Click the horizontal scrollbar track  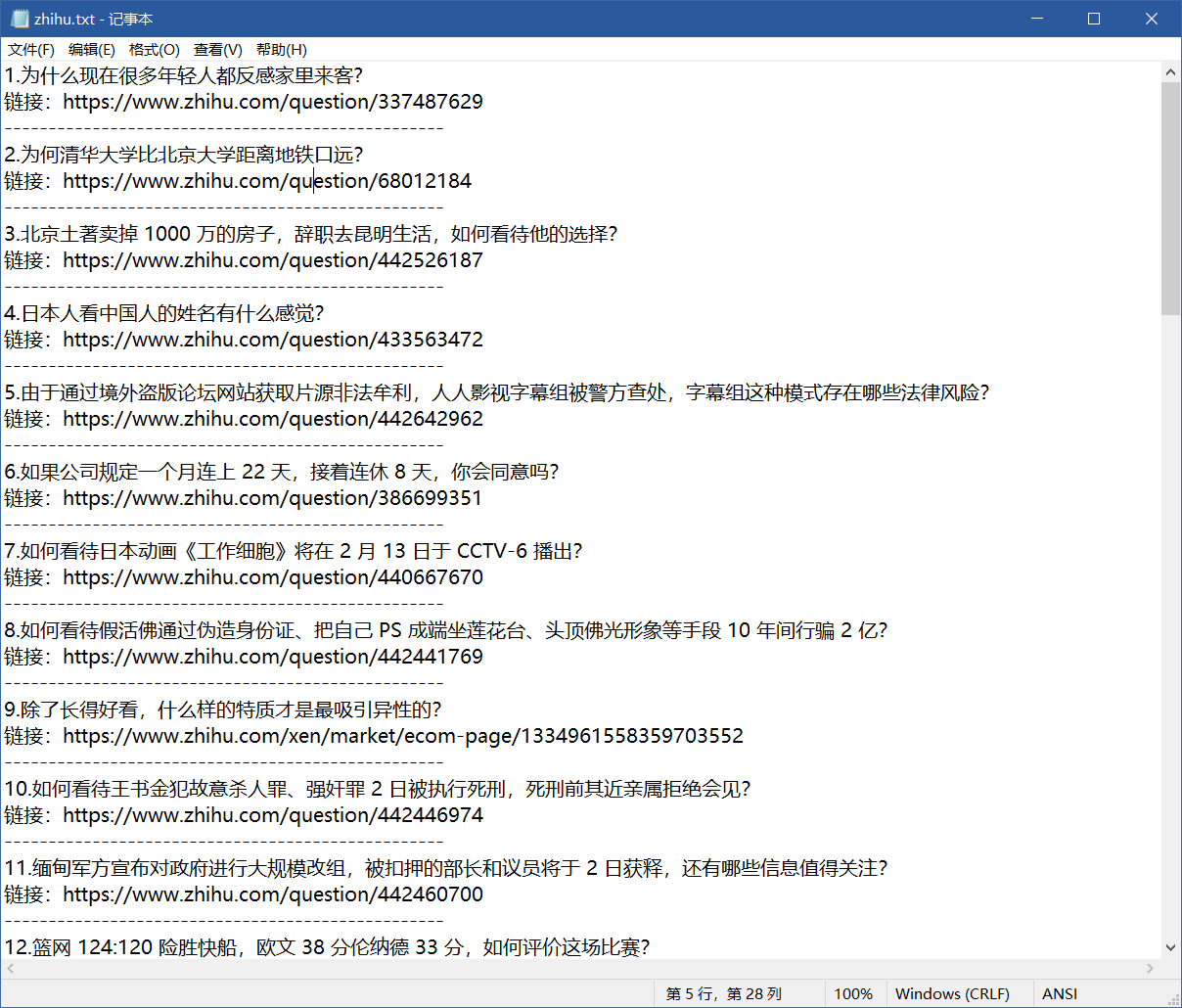coord(580,968)
